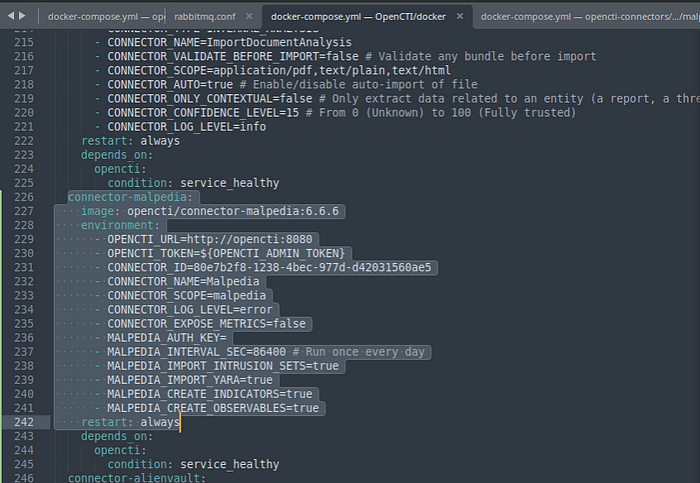Open the opencti-connectors docker-compose.yml tab
Image resolution: width=700 pixels, height=483 pixels.
[590, 17]
